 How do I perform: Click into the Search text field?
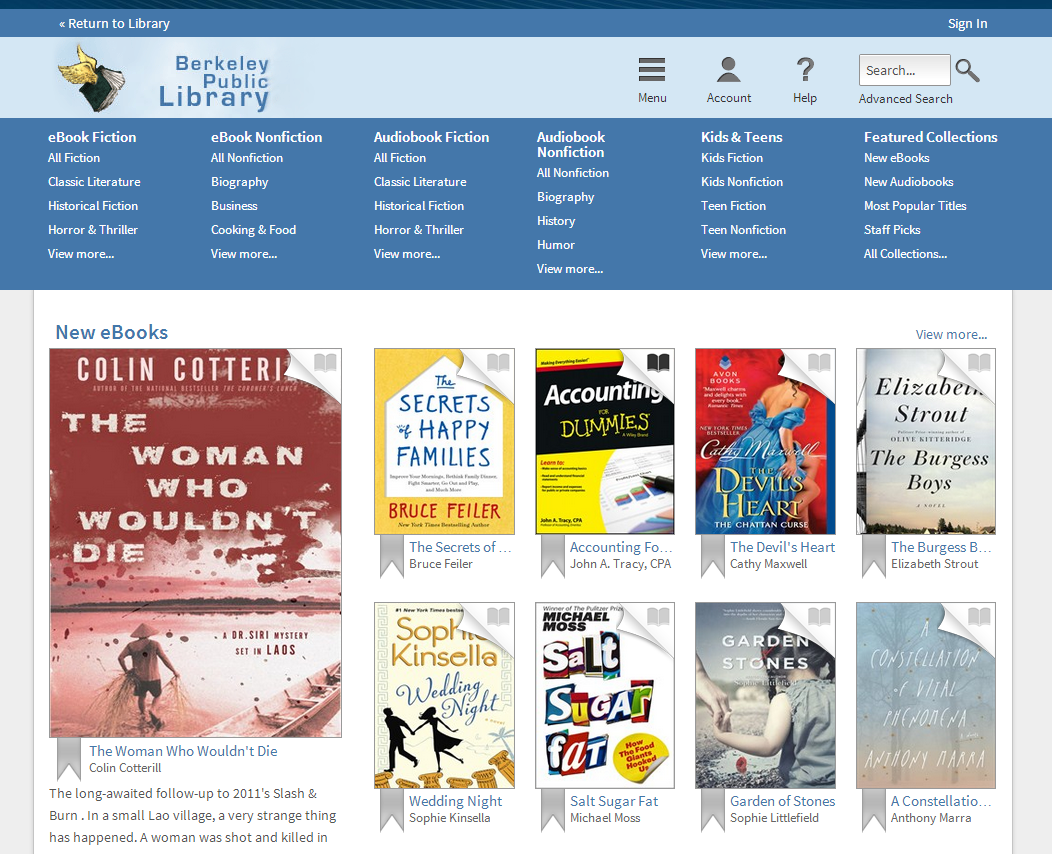coord(904,70)
